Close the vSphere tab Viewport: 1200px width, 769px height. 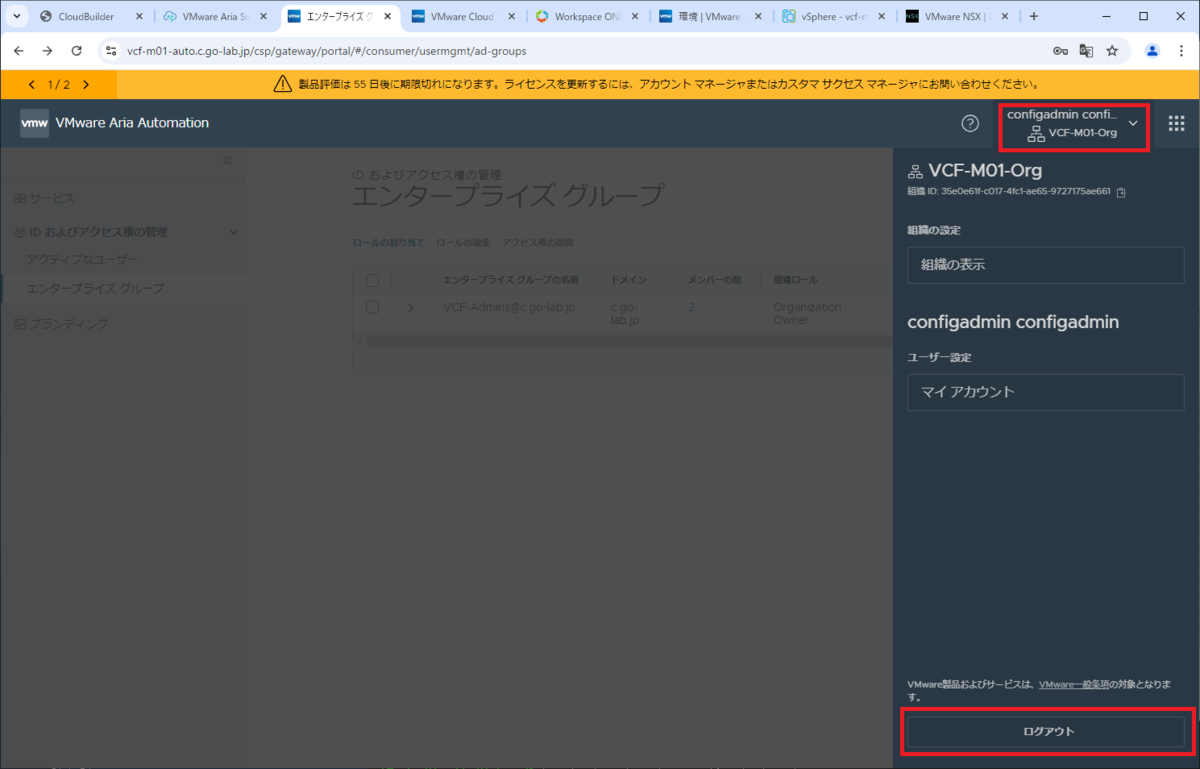[882, 17]
